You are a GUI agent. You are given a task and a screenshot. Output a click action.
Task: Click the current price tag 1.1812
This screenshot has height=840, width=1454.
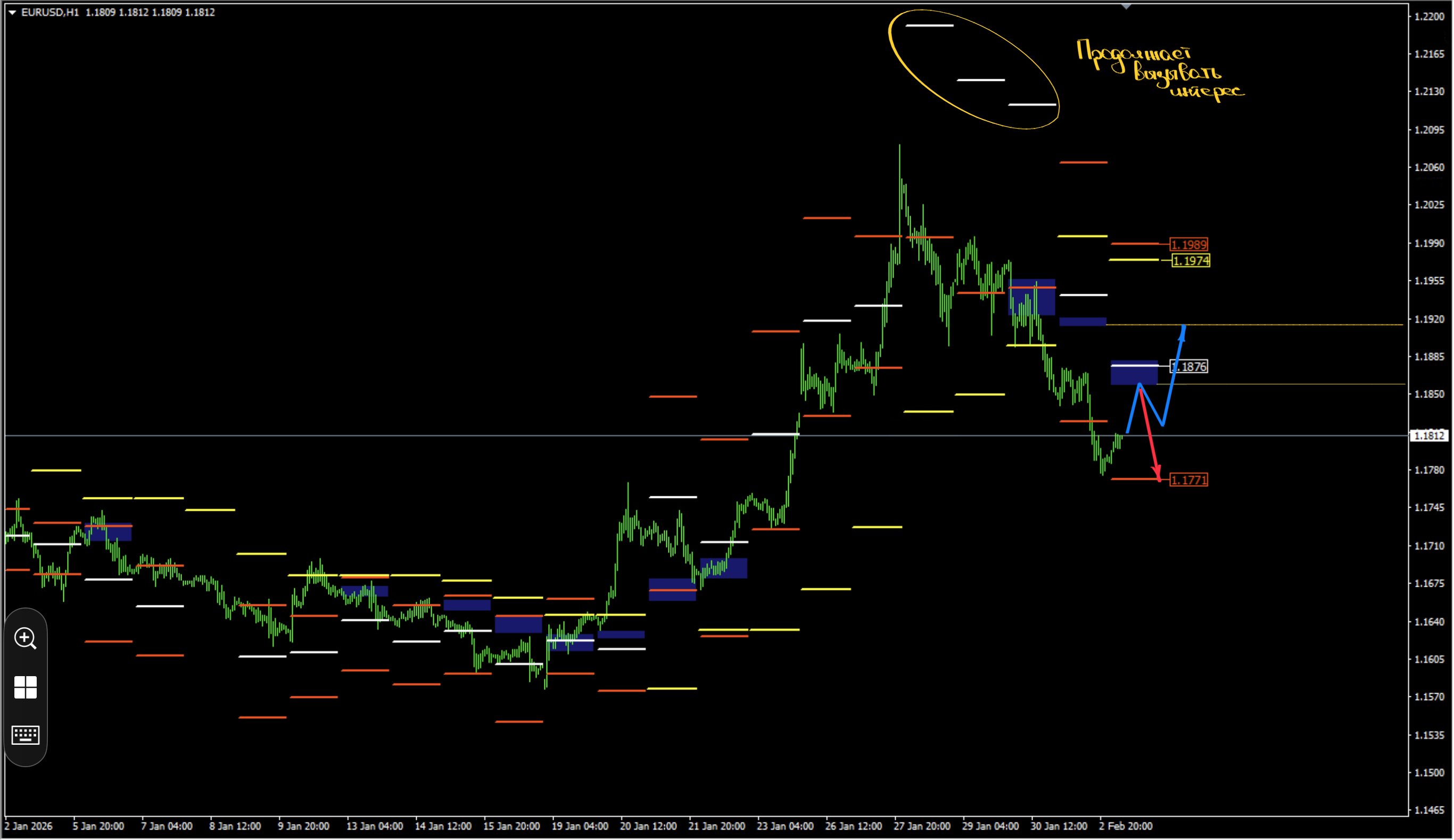tap(1430, 436)
